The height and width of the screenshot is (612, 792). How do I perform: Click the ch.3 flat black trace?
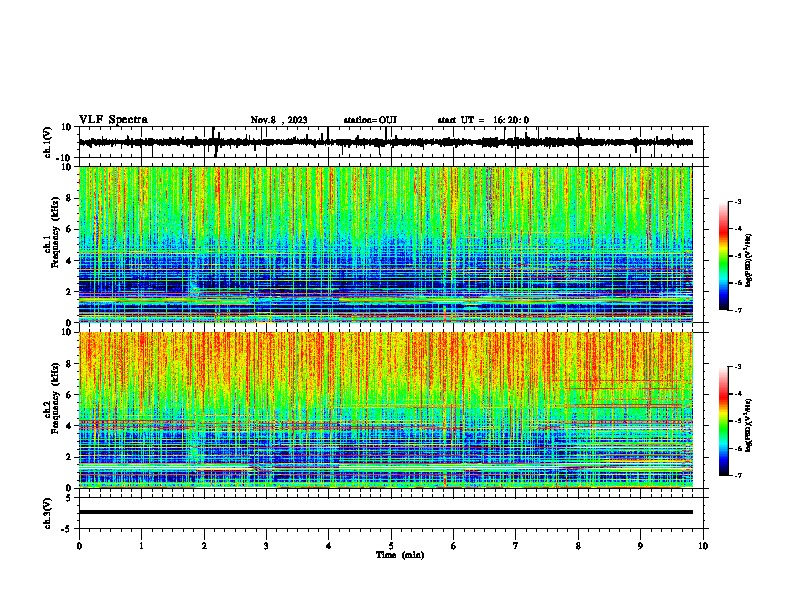[386, 512]
